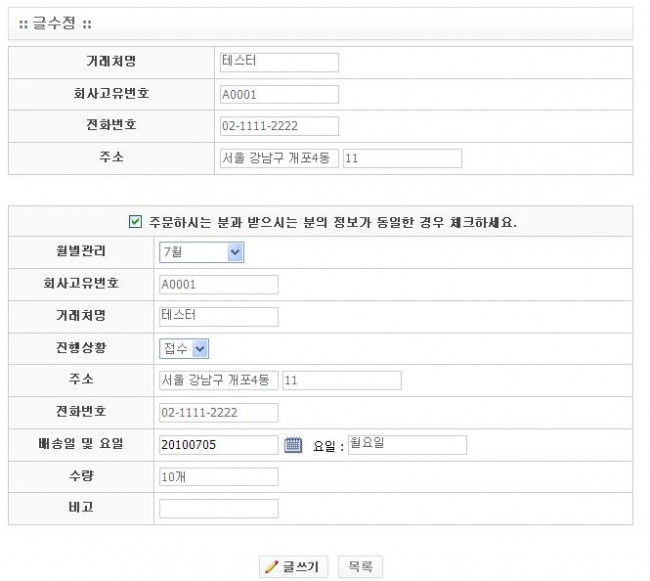Click the empty 비고 remarks field
The width and height of the screenshot is (650, 581).
click(218, 509)
